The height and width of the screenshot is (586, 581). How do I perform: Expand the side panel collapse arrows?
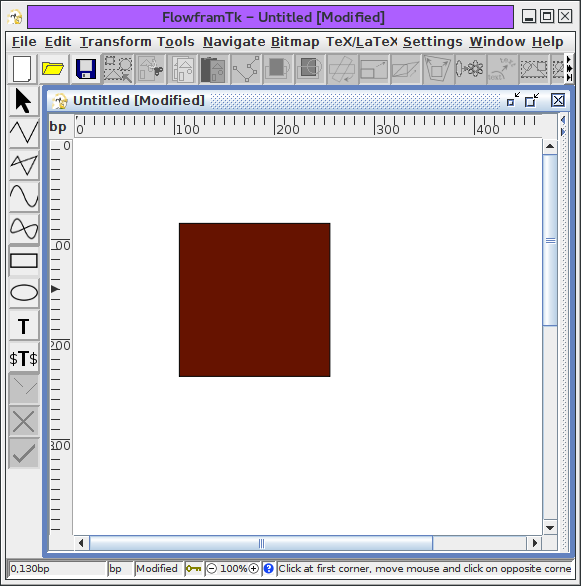(563, 126)
